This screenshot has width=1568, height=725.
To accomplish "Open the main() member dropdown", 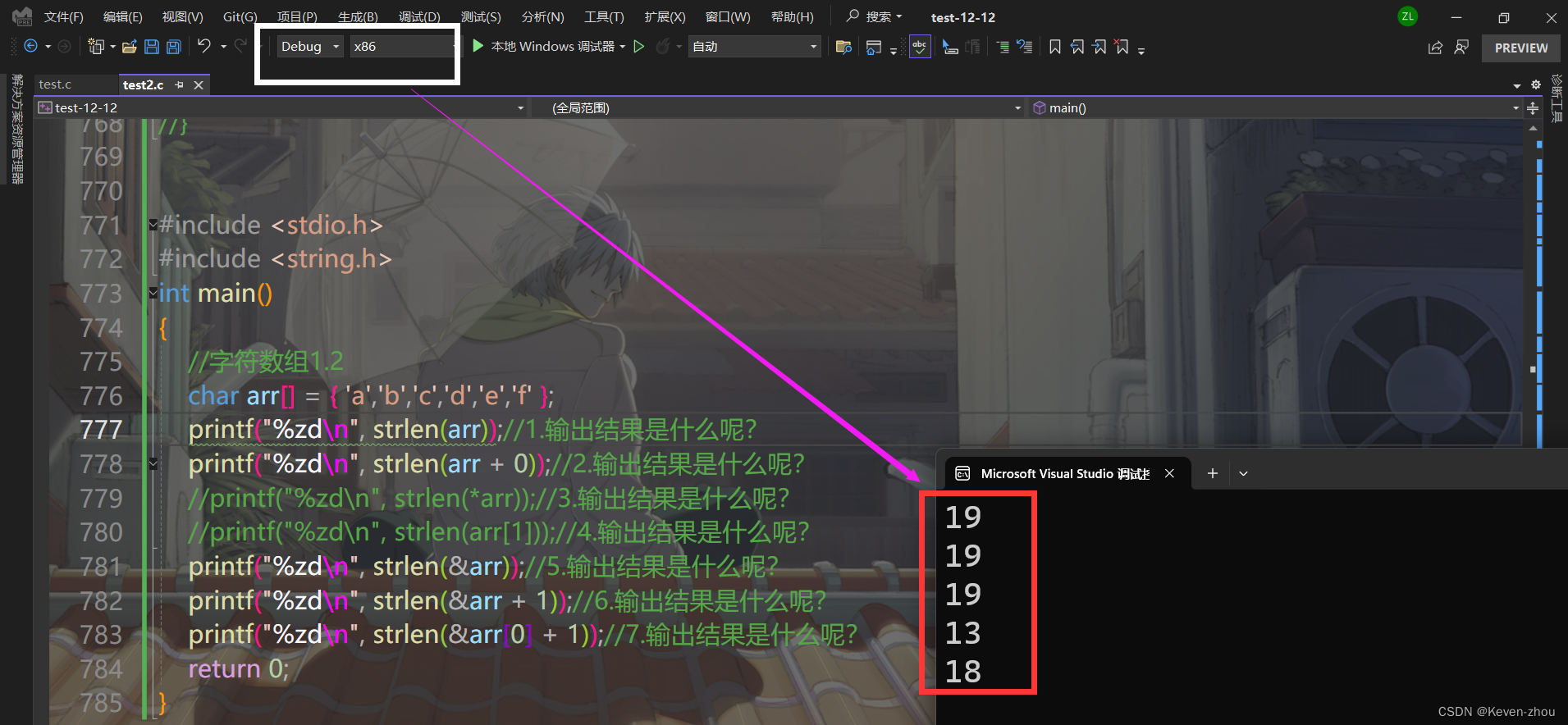I will click(1275, 107).
